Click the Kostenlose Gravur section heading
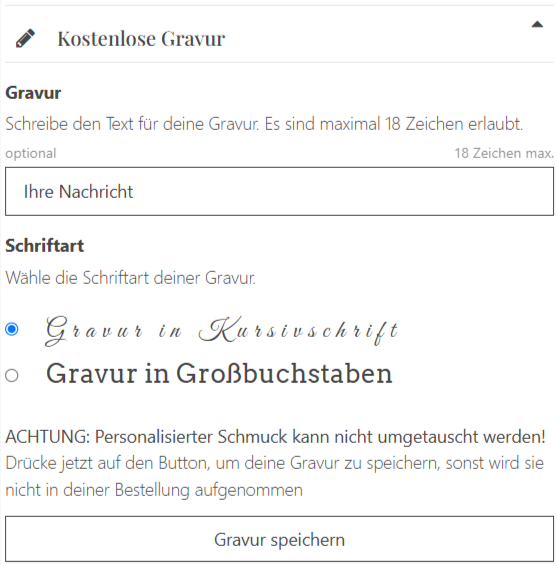Image resolution: width=557 pixels, height=566 pixels. pyautogui.click(x=141, y=39)
